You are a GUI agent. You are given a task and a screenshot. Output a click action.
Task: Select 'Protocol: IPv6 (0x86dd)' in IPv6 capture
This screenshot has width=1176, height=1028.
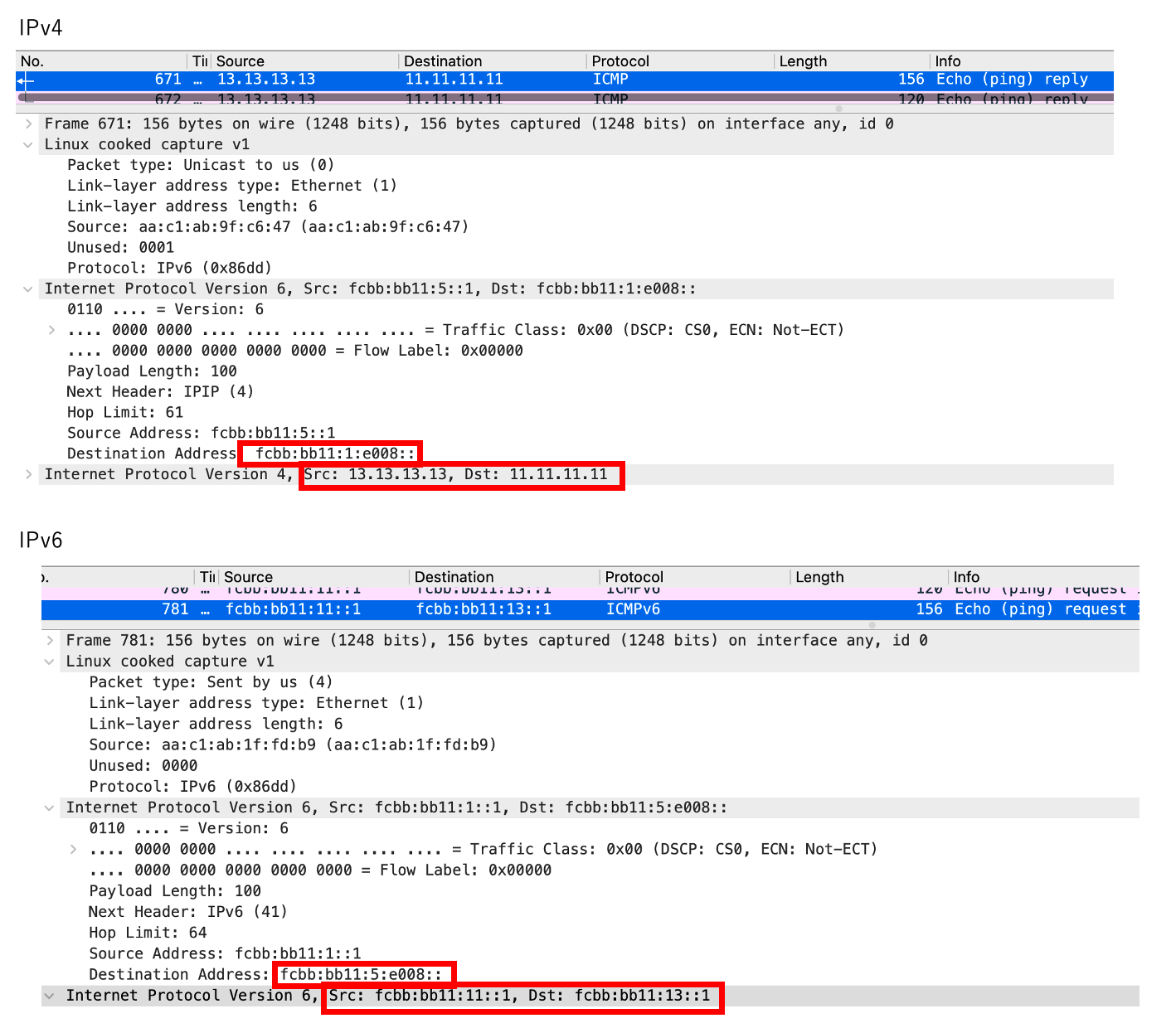pyautogui.click(x=192, y=786)
